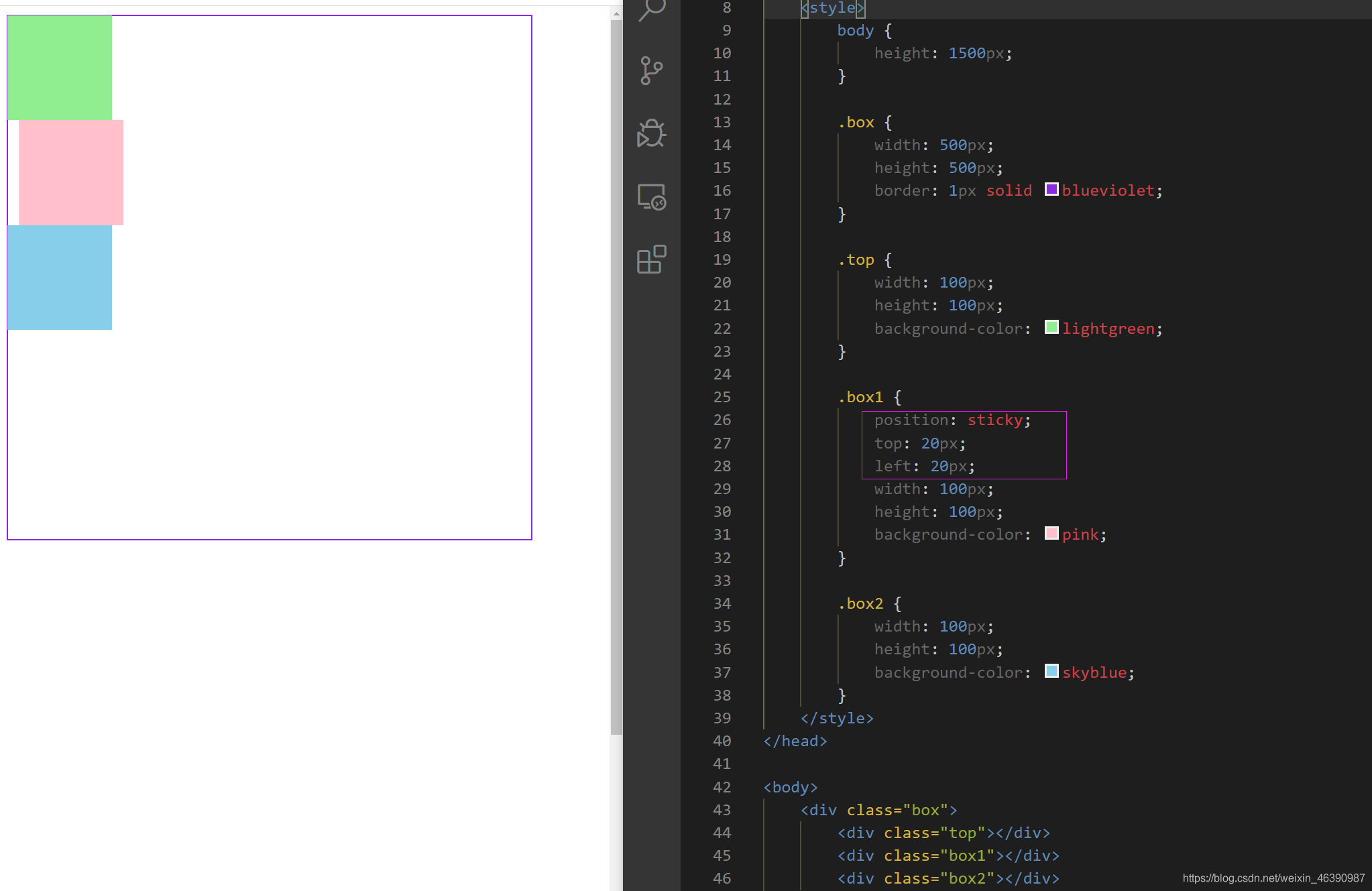The height and width of the screenshot is (891, 1372).
Task: Click the 'body' selector on line 9
Action: click(x=856, y=30)
